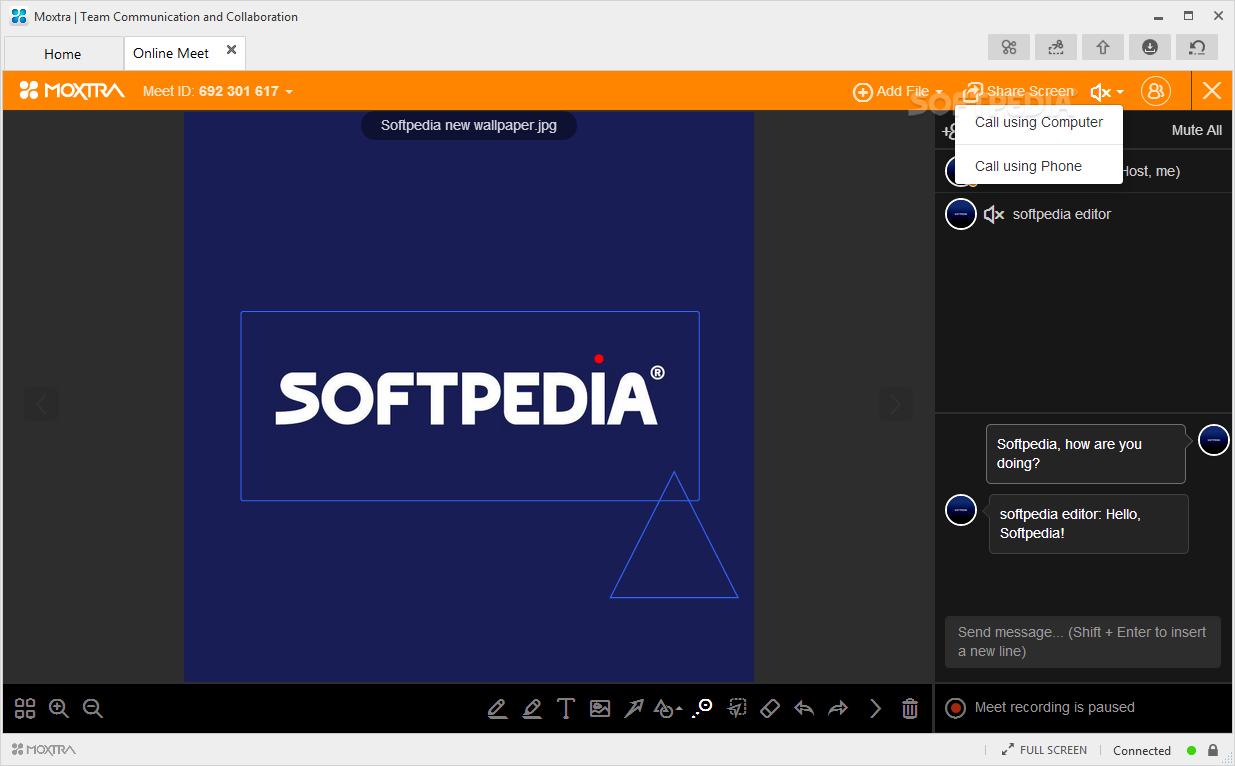Click the softpedia editor avatar in chat
This screenshot has height=766, width=1235.
[961, 509]
